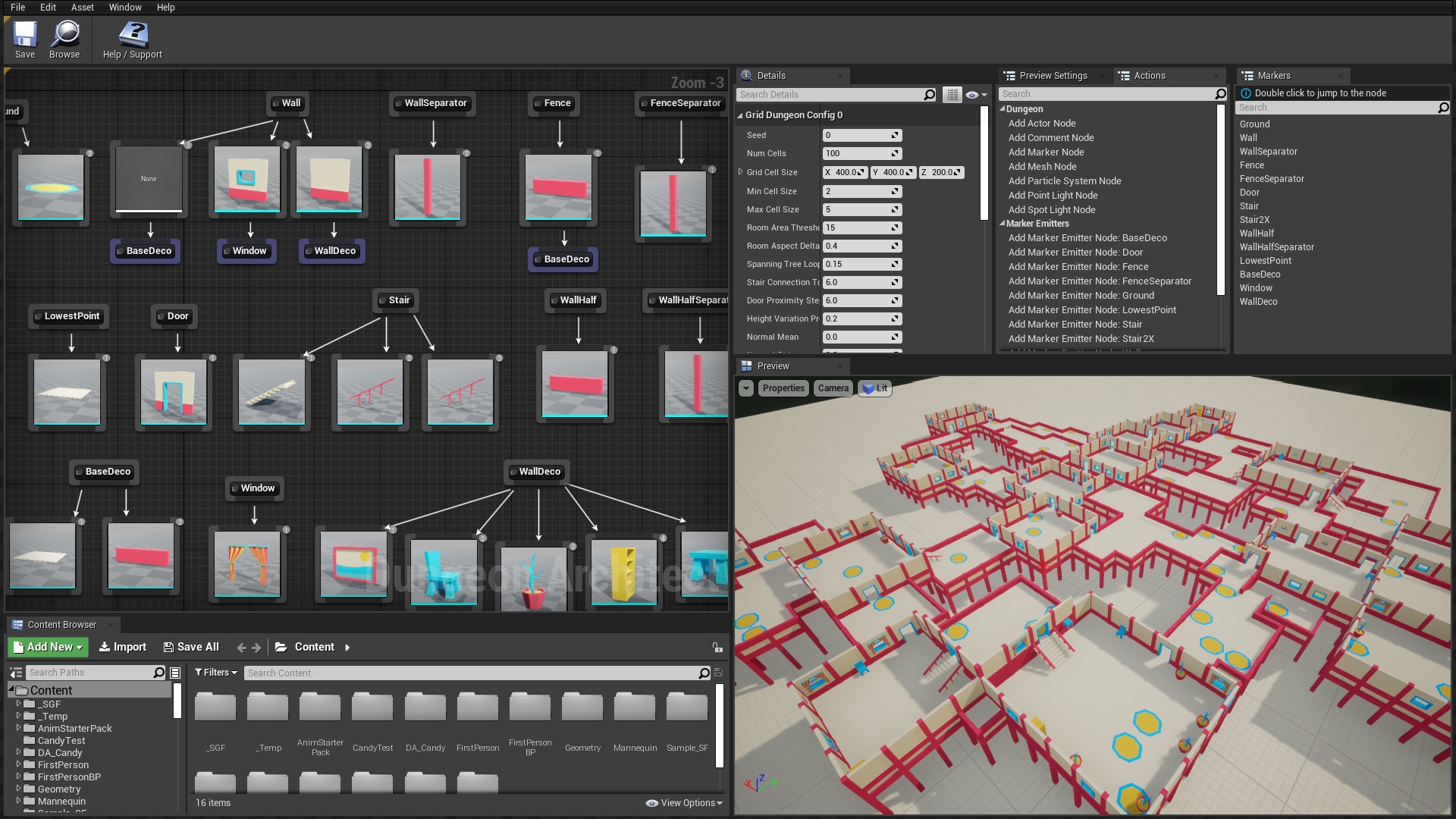Click the Add Point Light Node icon
This screenshot has width=1456, height=819.
pyautogui.click(x=1053, y=195)
